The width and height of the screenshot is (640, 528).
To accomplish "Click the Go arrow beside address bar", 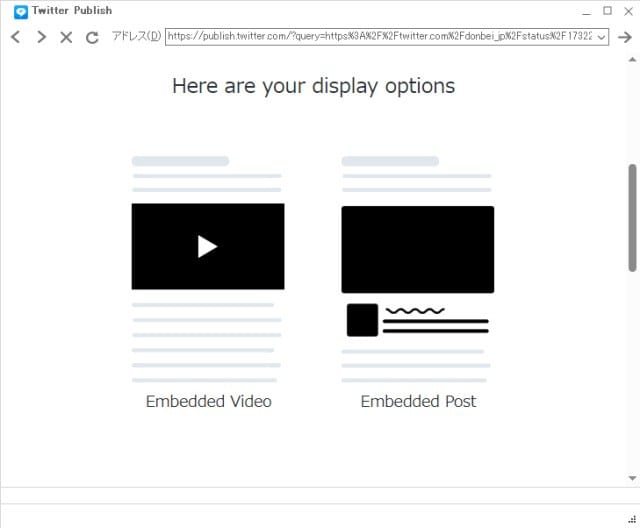I will click(624, 37).
